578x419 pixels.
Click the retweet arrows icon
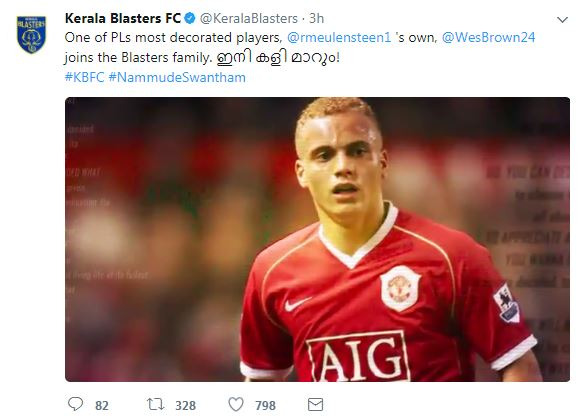pos(155,404)
